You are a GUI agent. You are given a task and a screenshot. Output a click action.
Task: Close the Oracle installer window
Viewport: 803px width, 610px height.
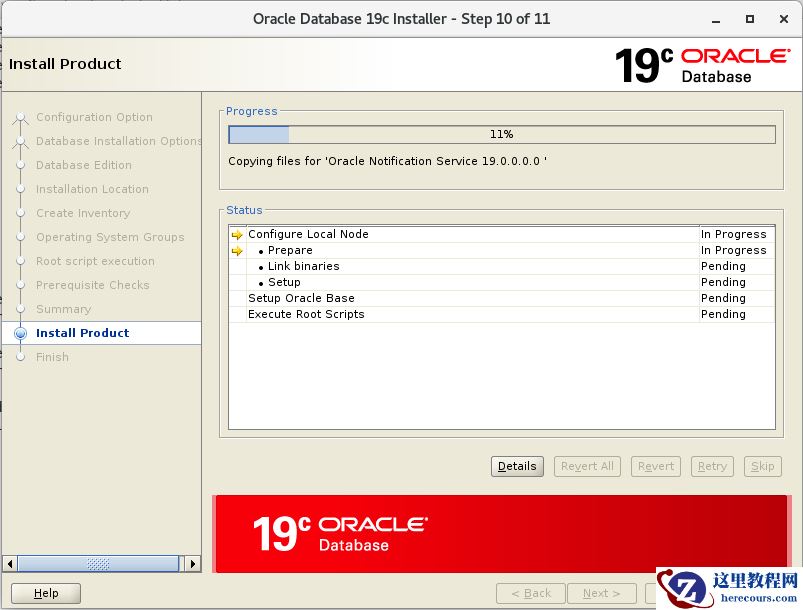pos(784,19)
